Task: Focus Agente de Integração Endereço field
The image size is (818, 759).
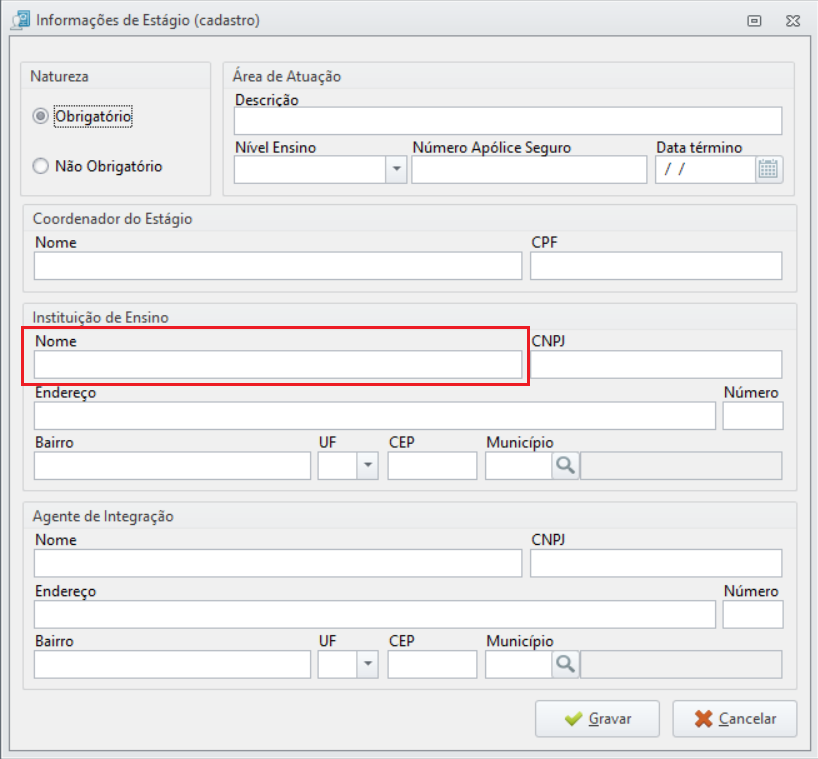Action: point(375,614)
